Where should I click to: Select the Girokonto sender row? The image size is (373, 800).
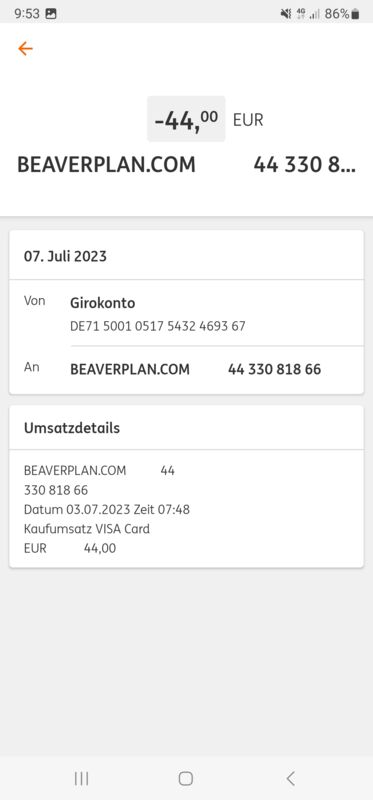point(186,313)
